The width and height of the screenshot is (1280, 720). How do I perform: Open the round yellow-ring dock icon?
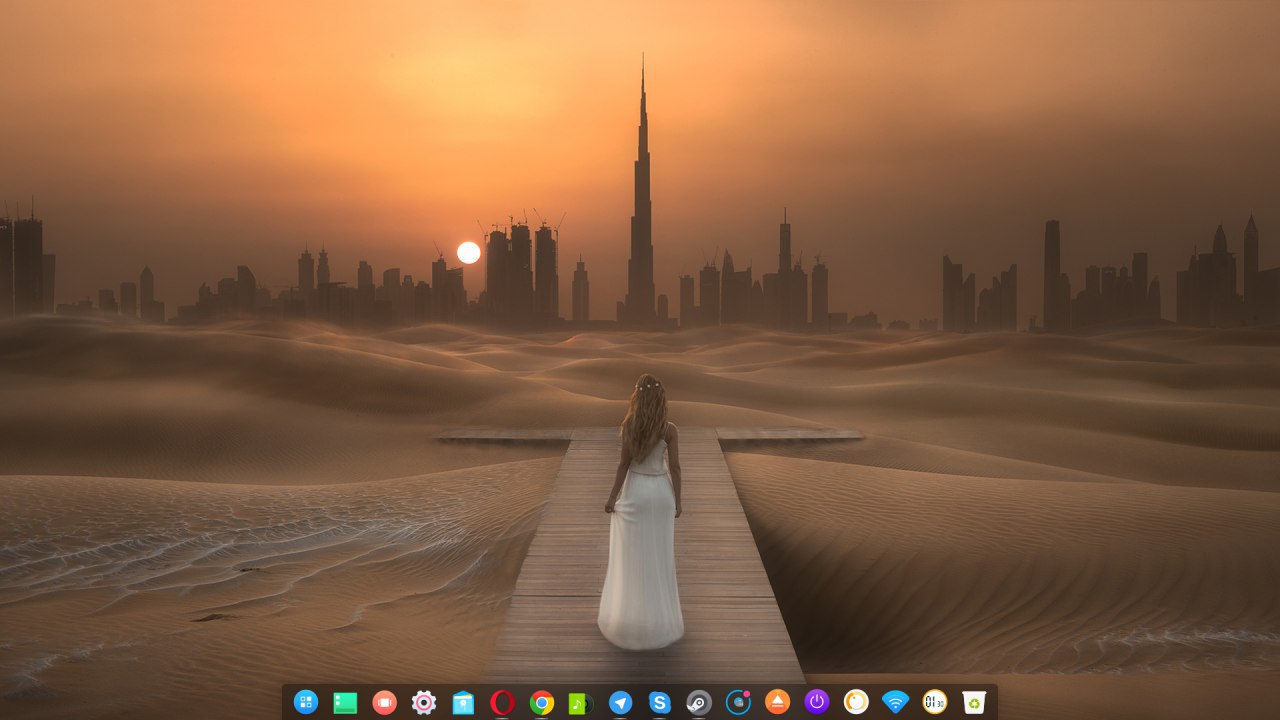point(856,702)
